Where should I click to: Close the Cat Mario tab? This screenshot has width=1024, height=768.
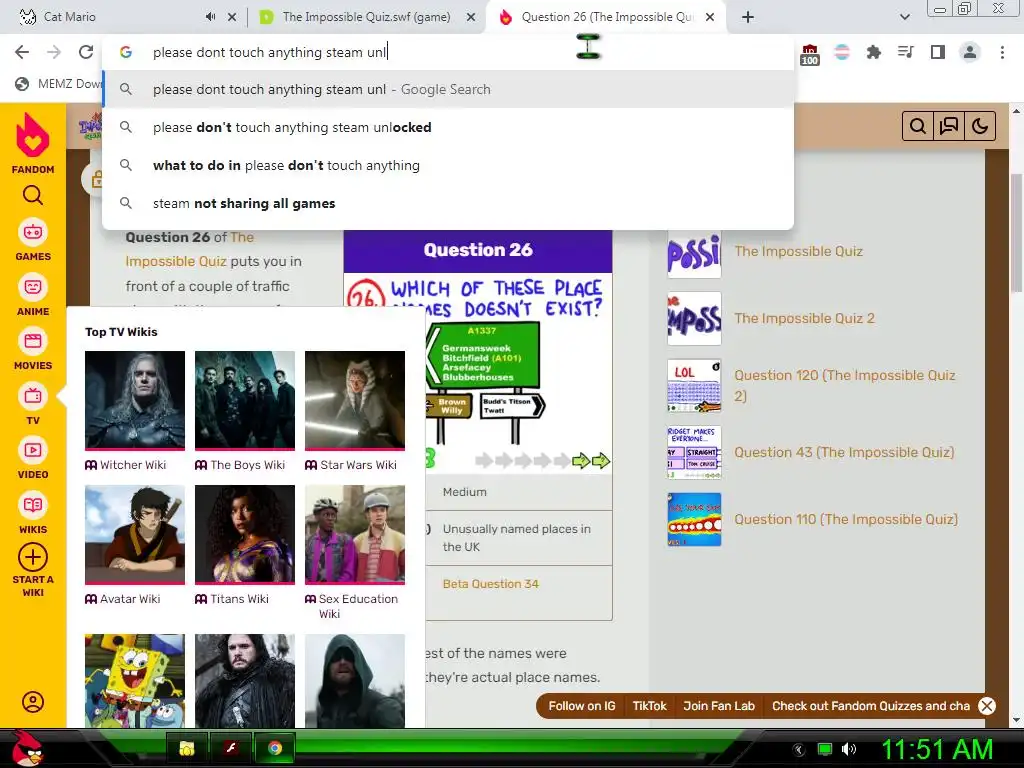pyautogui.click(x=232, y=17)
